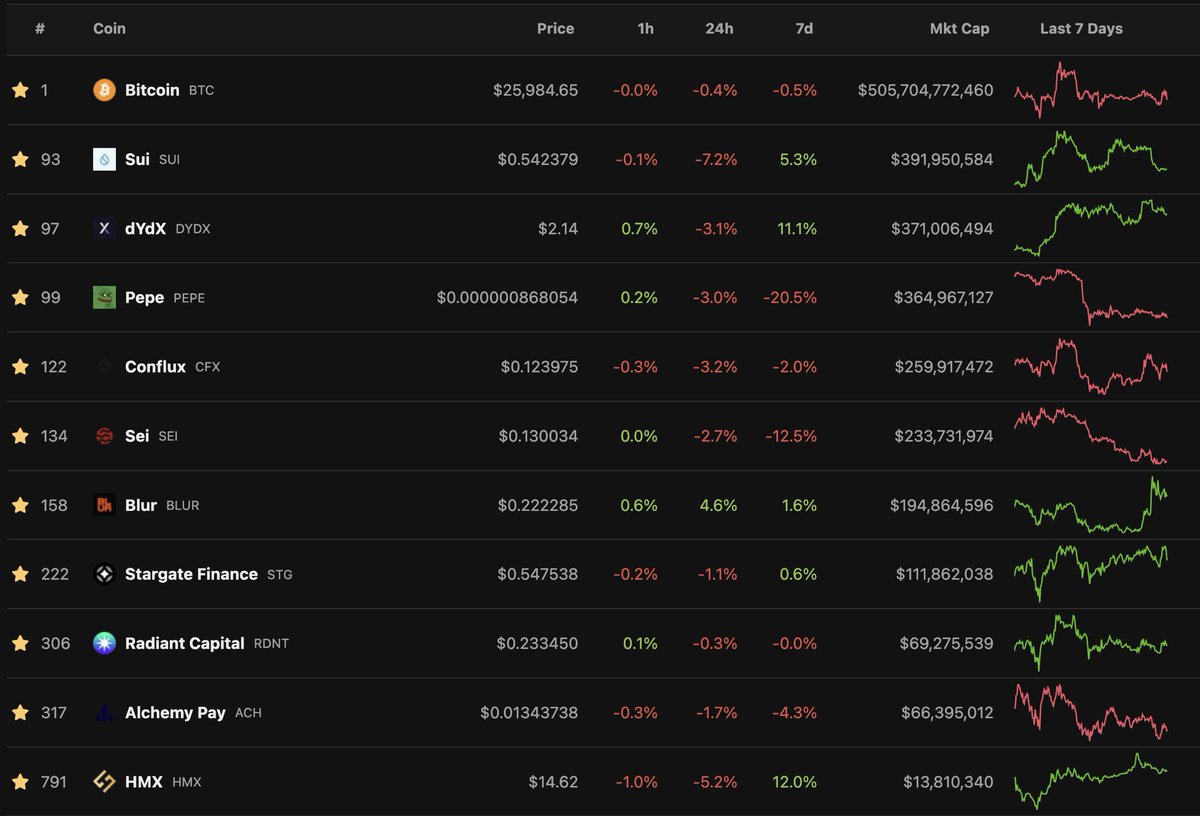Screen dimensions: 1200x816
Task: Open the HMX coin icon
Action: (104, 781)
